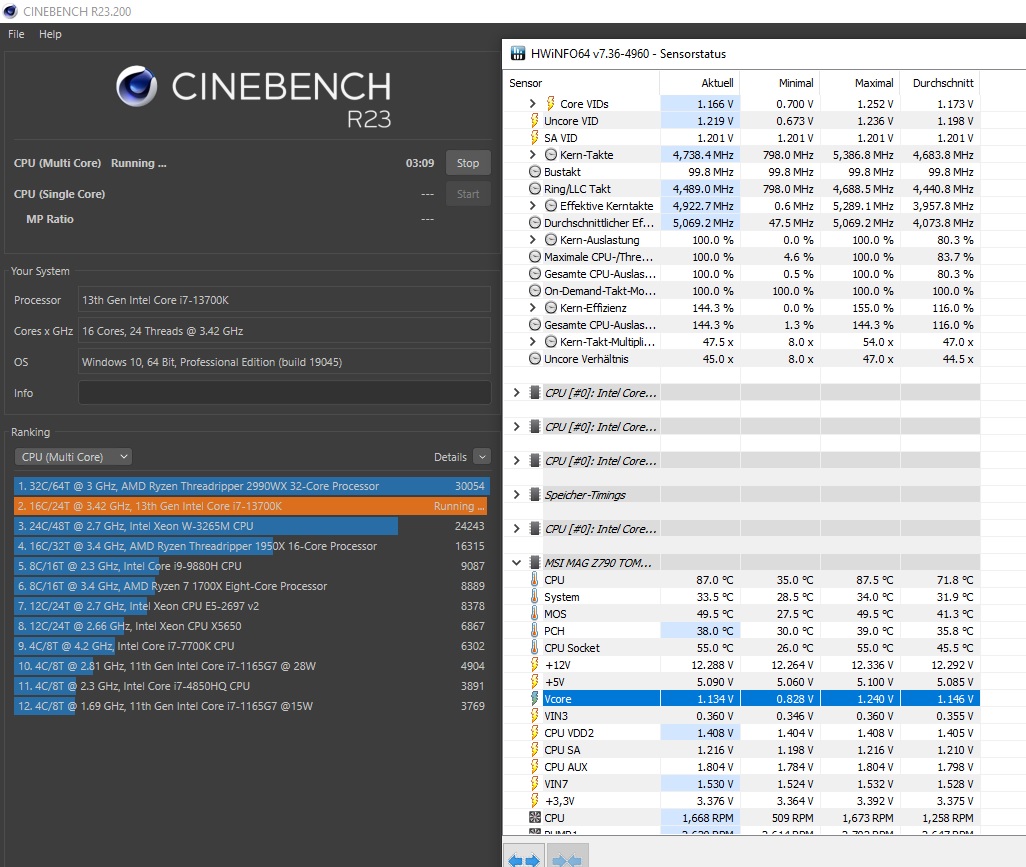The width and height of the screenshot is (1026, 867).
Task: Expand the Kern-Effizienz row
Action: coord(533,308)
